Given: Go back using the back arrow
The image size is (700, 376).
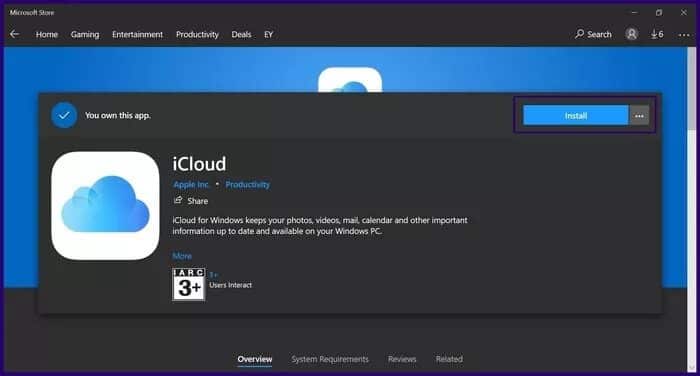Looking at the screenshot, I should tap(14, 34).
